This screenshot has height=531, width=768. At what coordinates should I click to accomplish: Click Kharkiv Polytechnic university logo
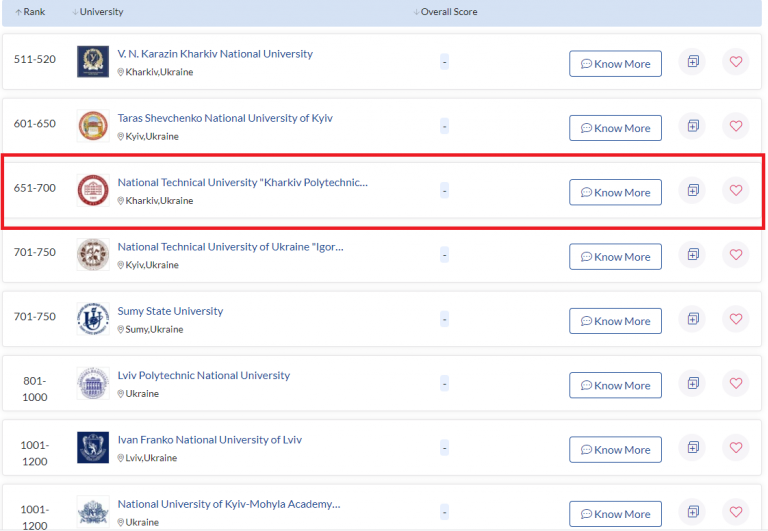(x=93, y=190)
